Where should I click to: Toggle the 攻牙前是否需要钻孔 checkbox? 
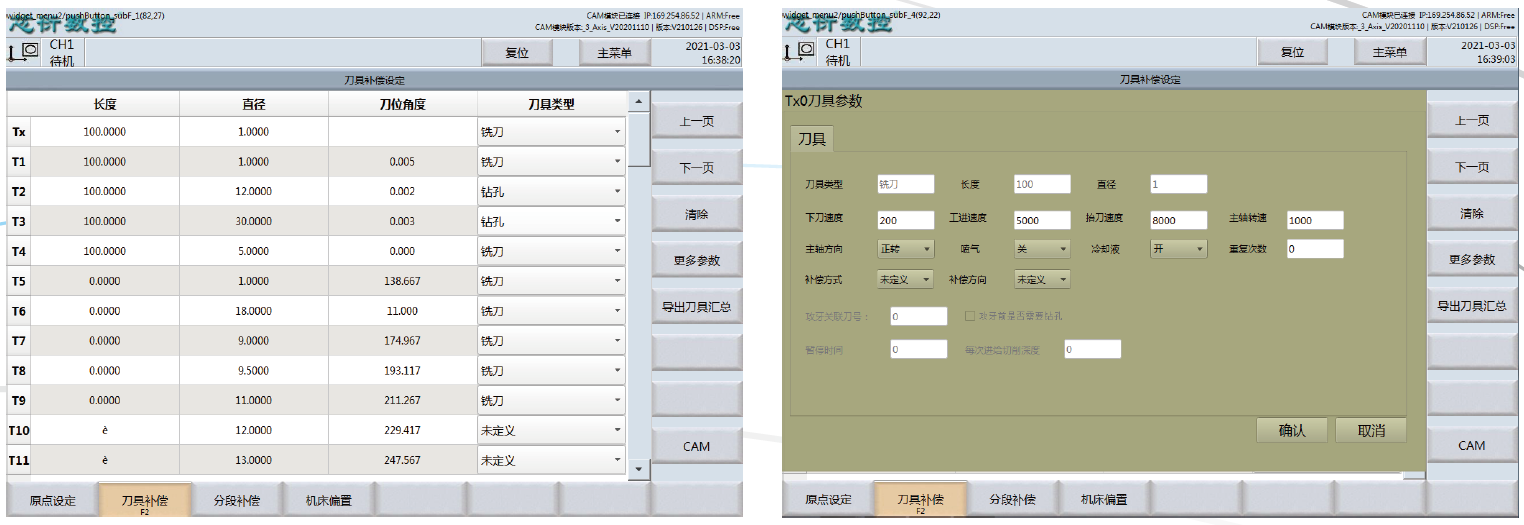coord(970,316)
